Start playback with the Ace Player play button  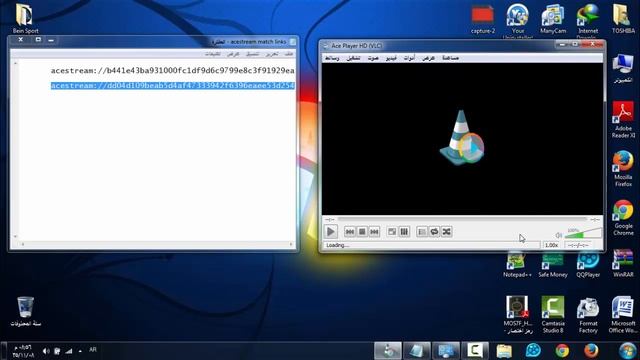(x=331, y=232)
